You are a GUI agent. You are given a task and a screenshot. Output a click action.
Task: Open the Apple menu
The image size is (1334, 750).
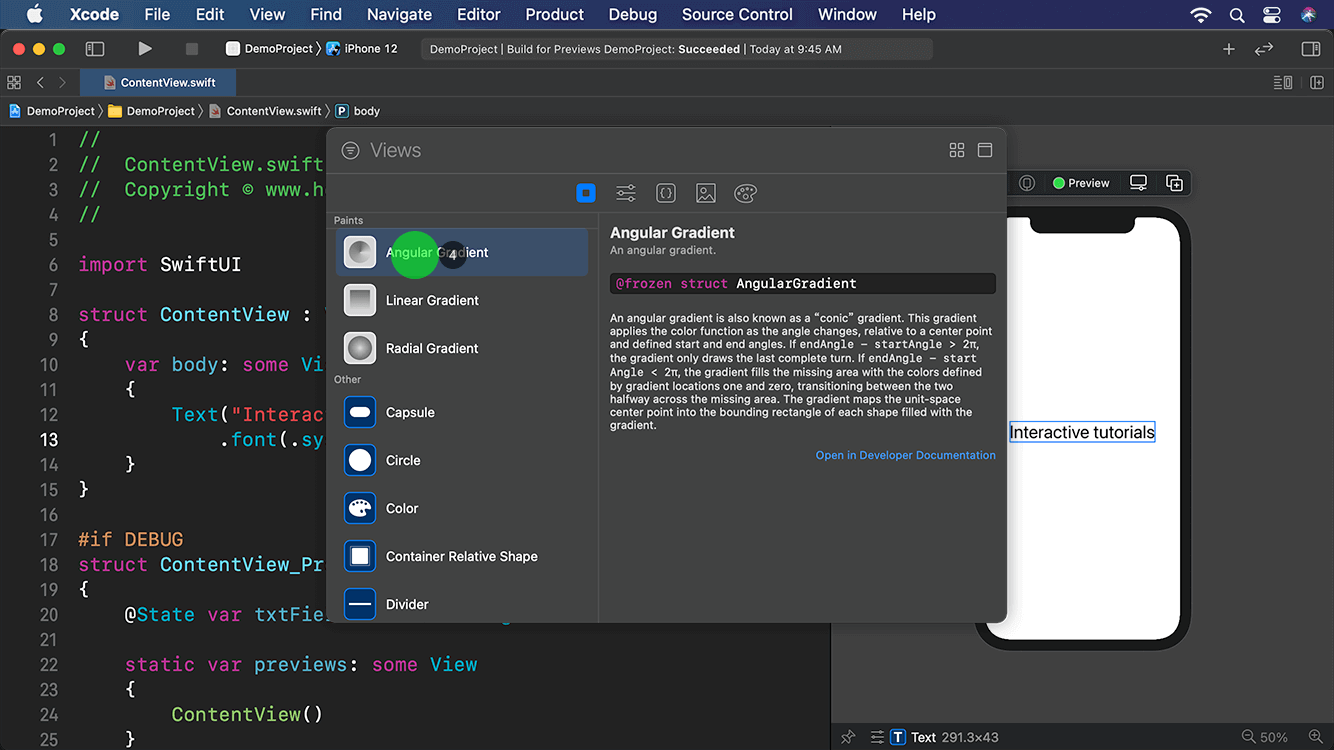point(34,14)
